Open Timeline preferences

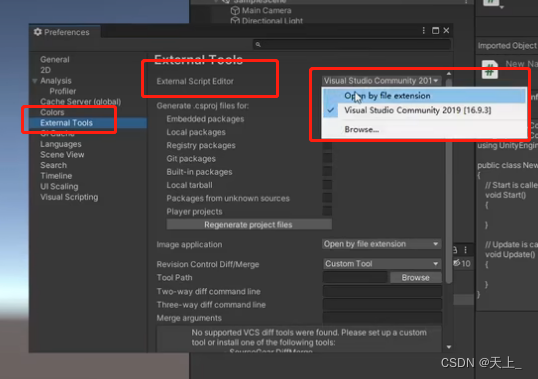tap(56, 176)
